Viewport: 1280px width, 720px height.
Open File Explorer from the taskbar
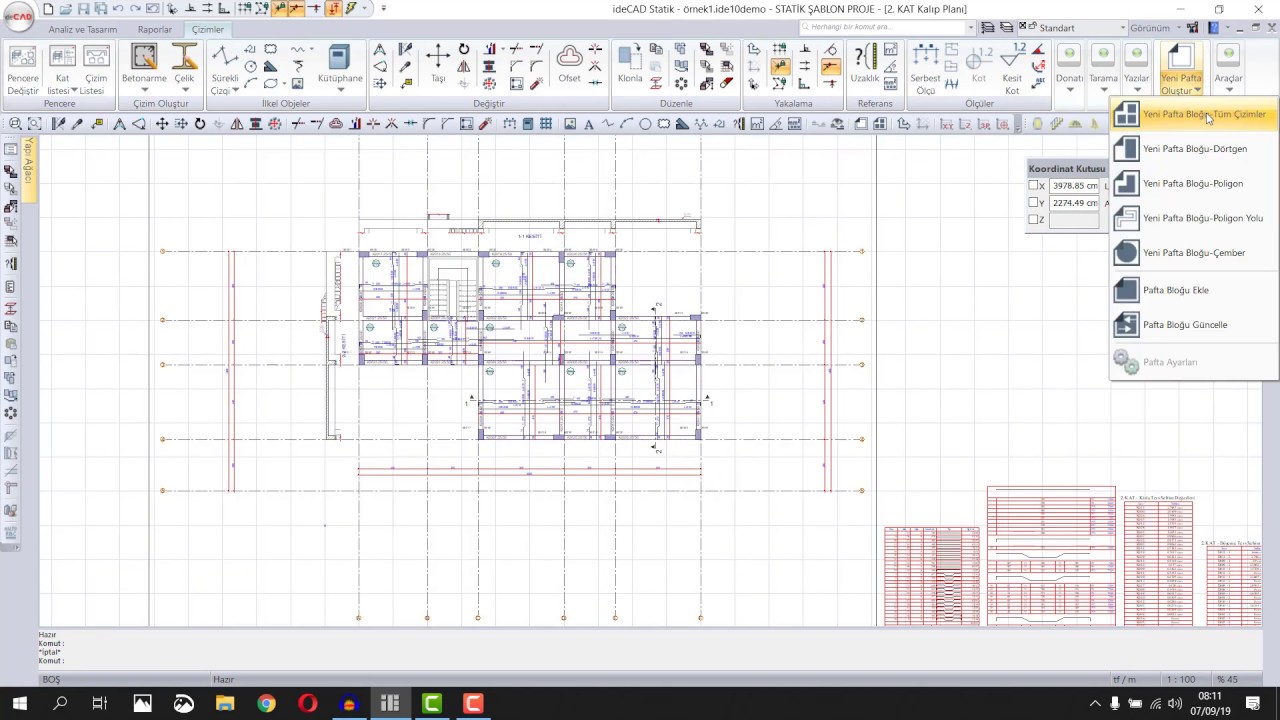click(225, 704)
